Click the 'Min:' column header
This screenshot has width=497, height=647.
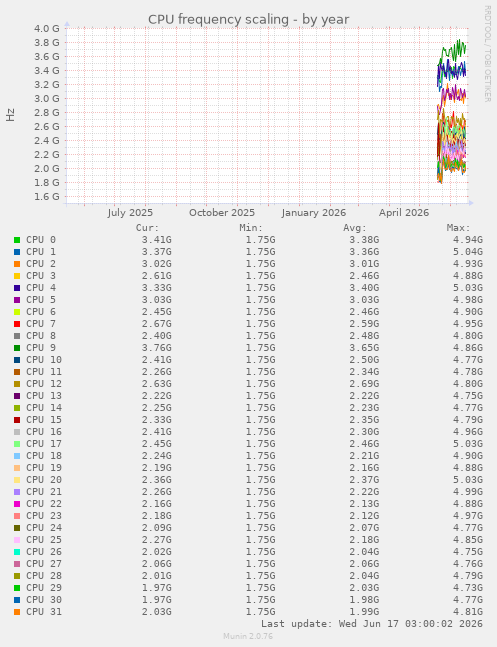pos(251,228)
